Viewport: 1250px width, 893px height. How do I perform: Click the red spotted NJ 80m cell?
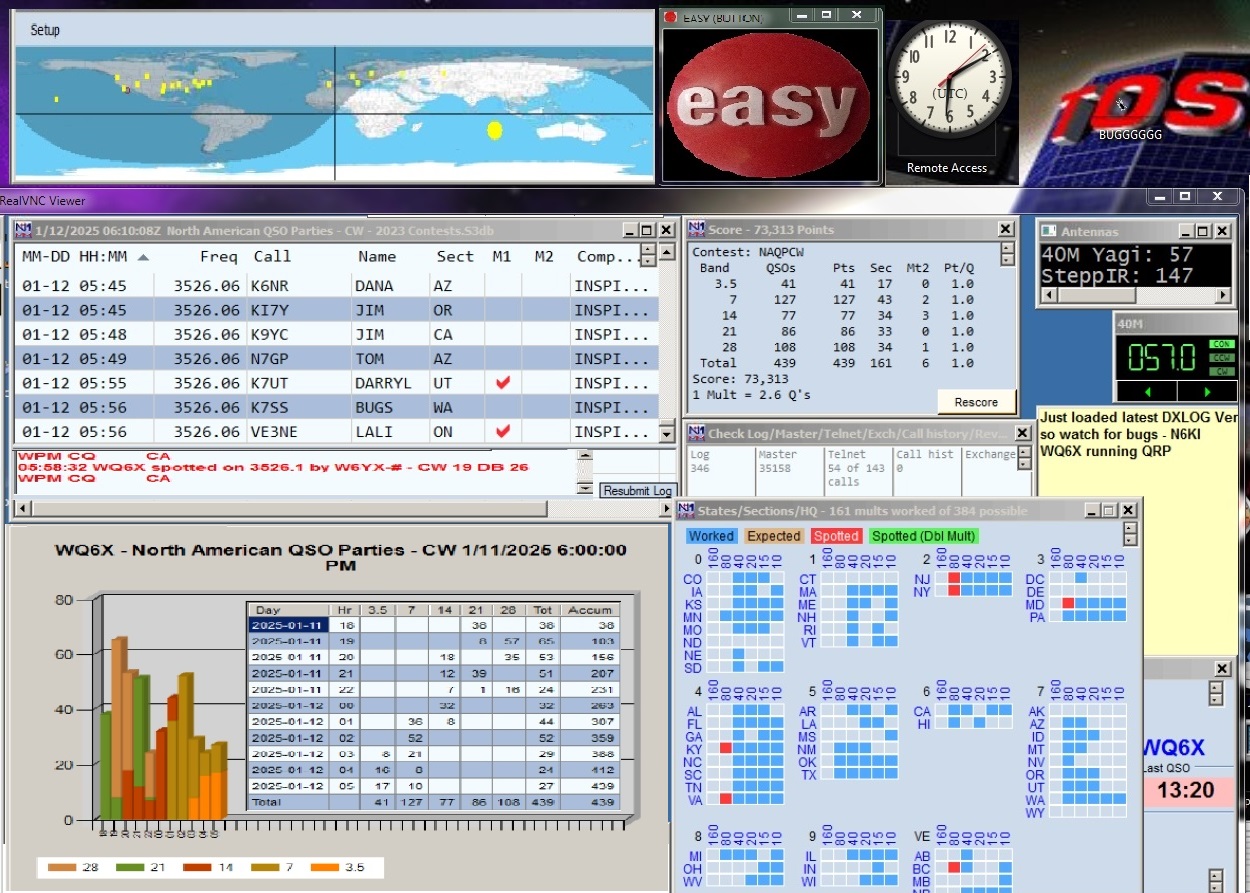(954, 578)
